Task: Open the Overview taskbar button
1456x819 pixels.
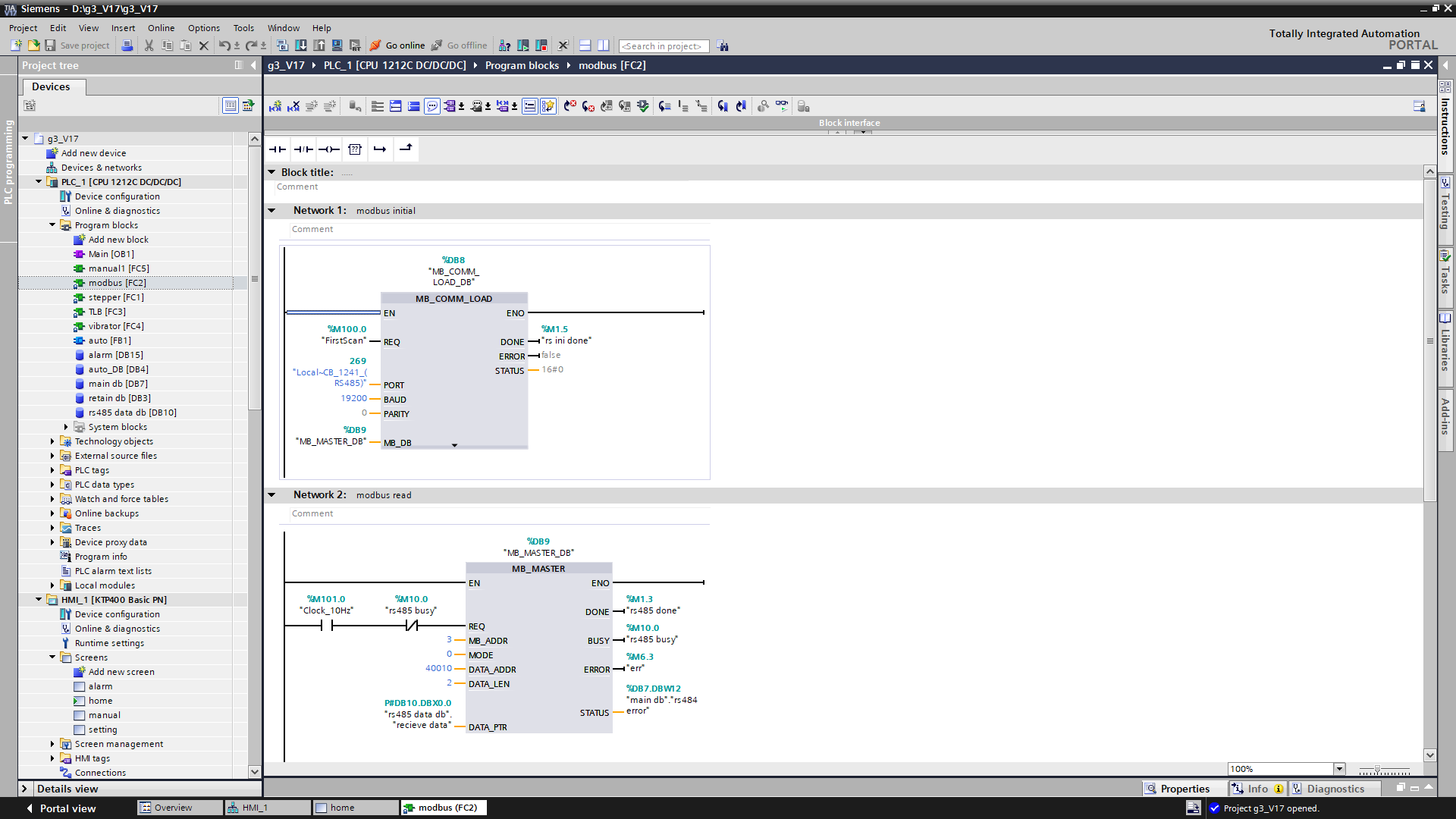Action: pos(180,808)
